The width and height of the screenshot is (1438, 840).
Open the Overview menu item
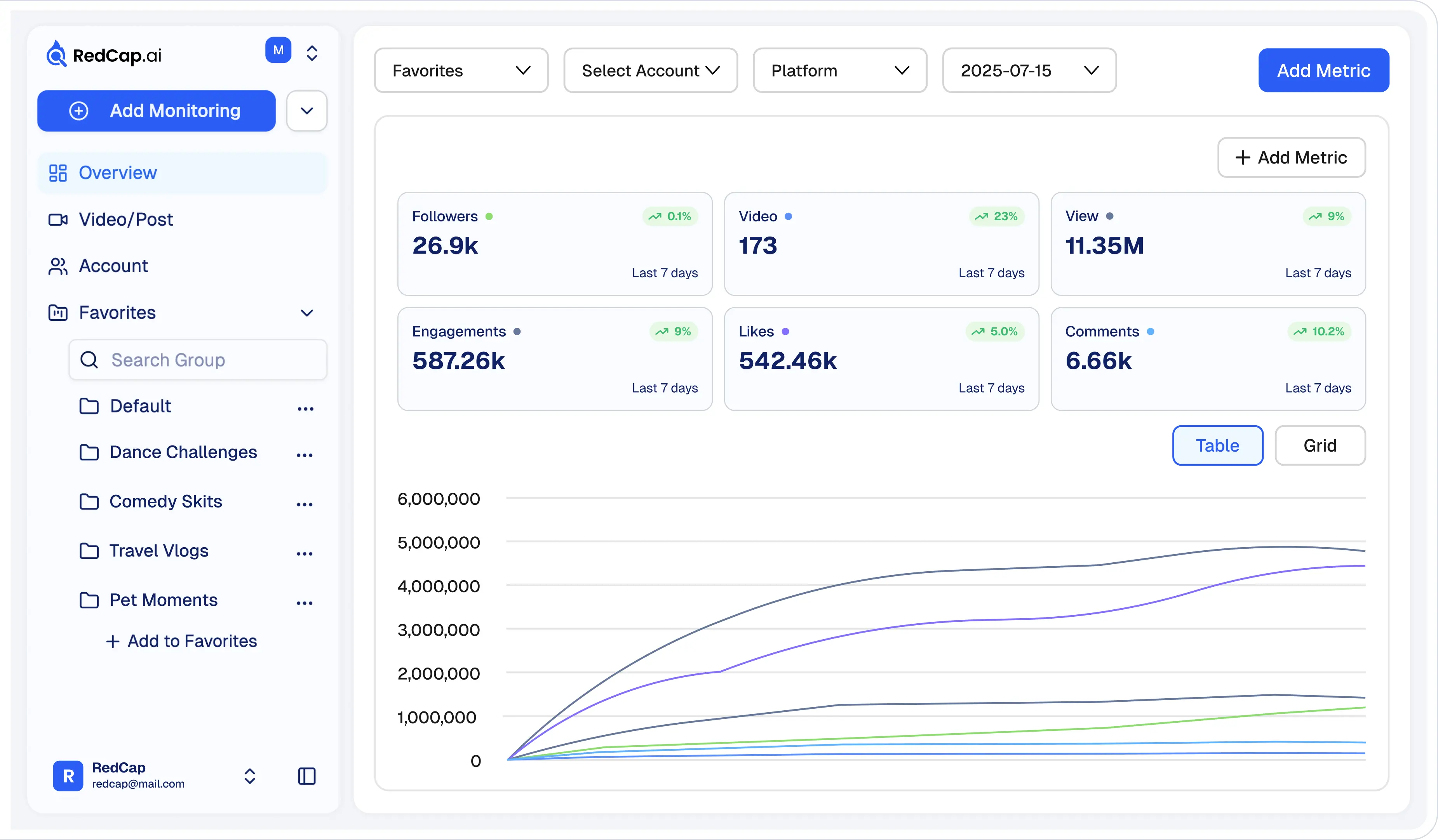(183, 172)
